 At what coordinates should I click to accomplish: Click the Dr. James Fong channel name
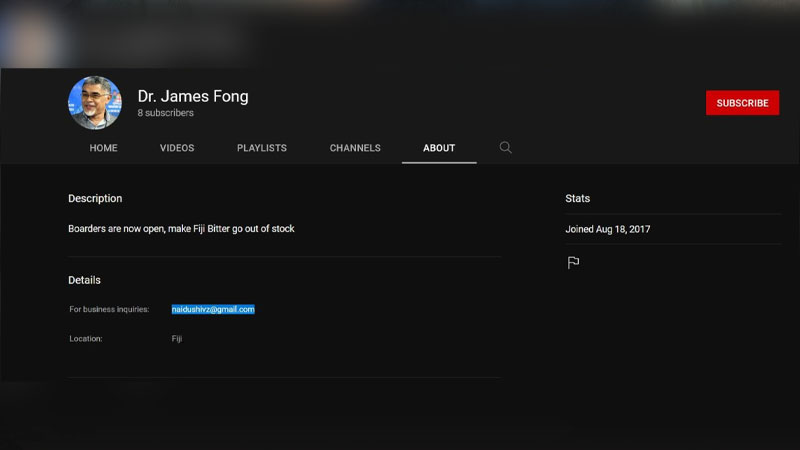coord(193,96)
